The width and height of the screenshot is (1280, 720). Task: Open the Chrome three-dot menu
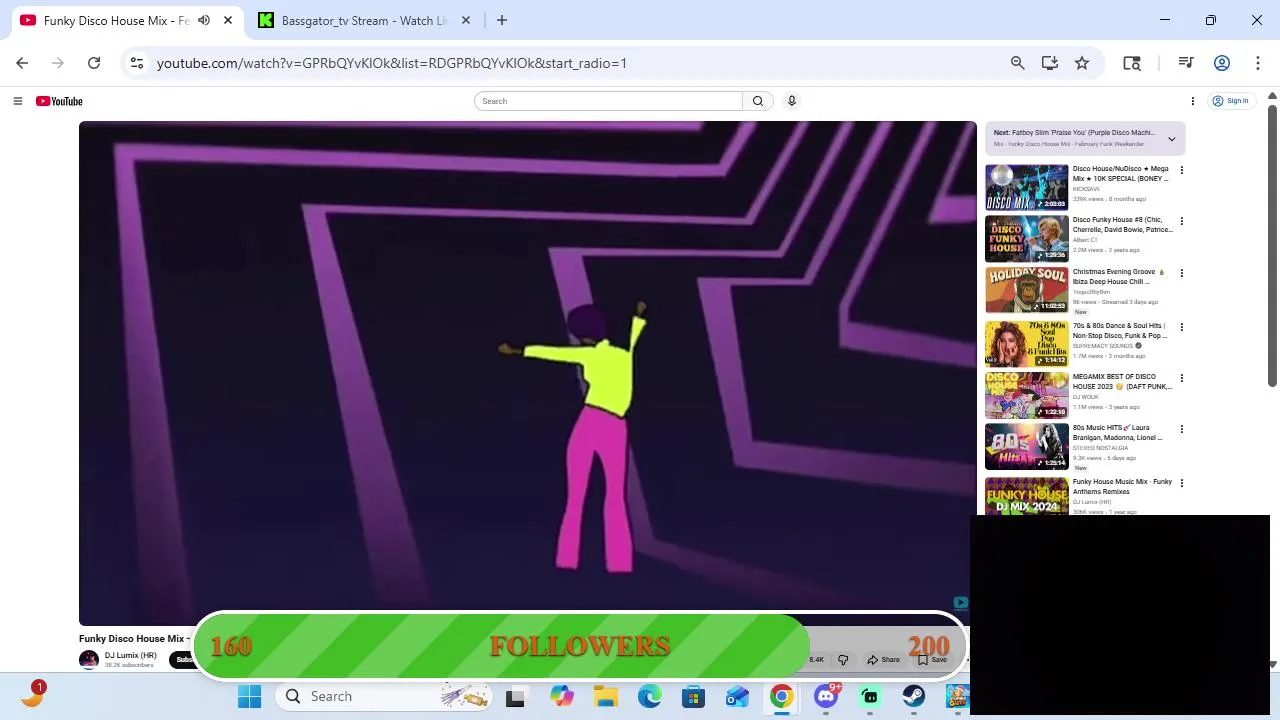(x=1257, y=63)
